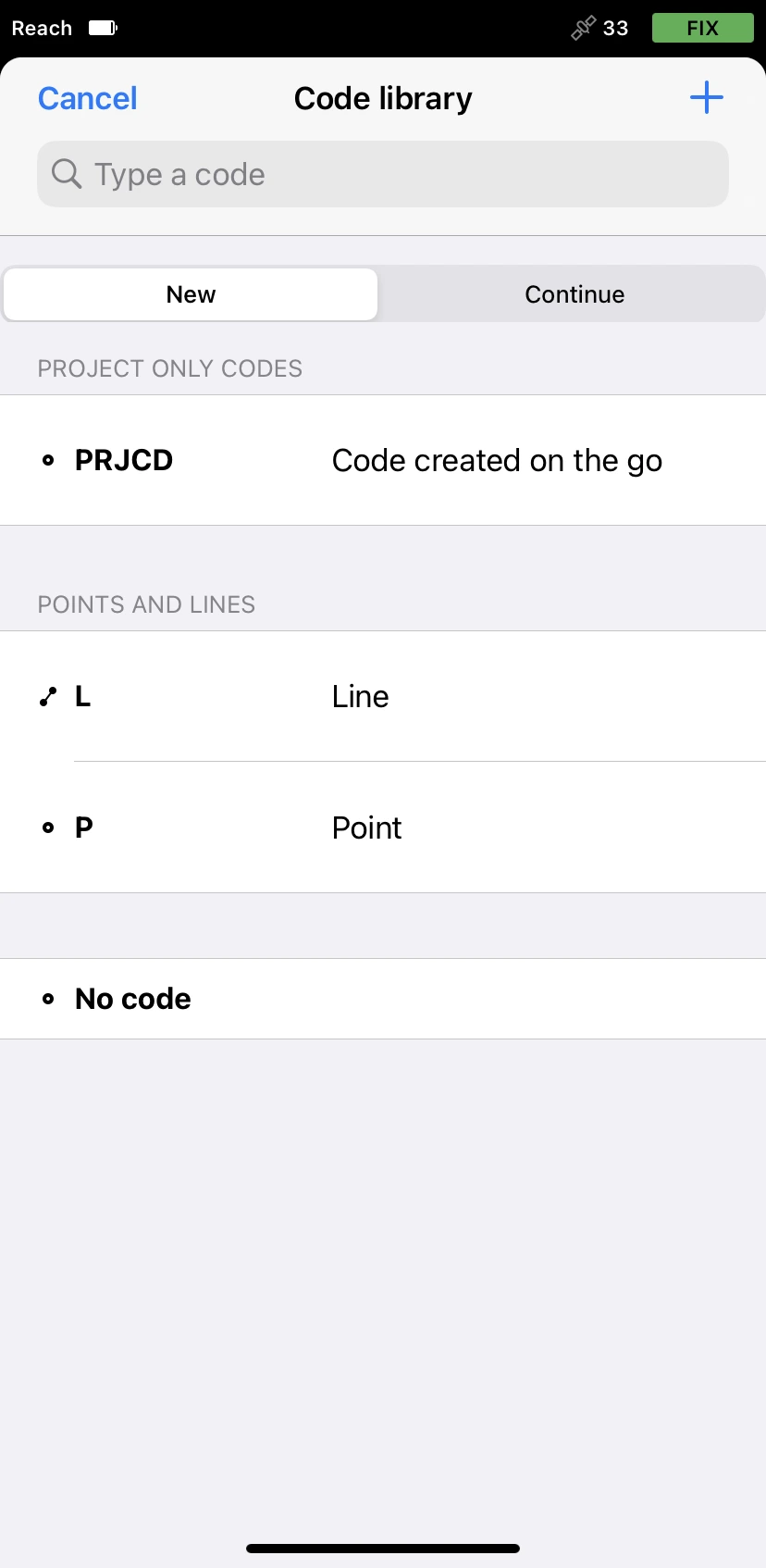Viewport: 766px width, 1568px height.
Task: Select the No code option
Action: click(383, 999)
